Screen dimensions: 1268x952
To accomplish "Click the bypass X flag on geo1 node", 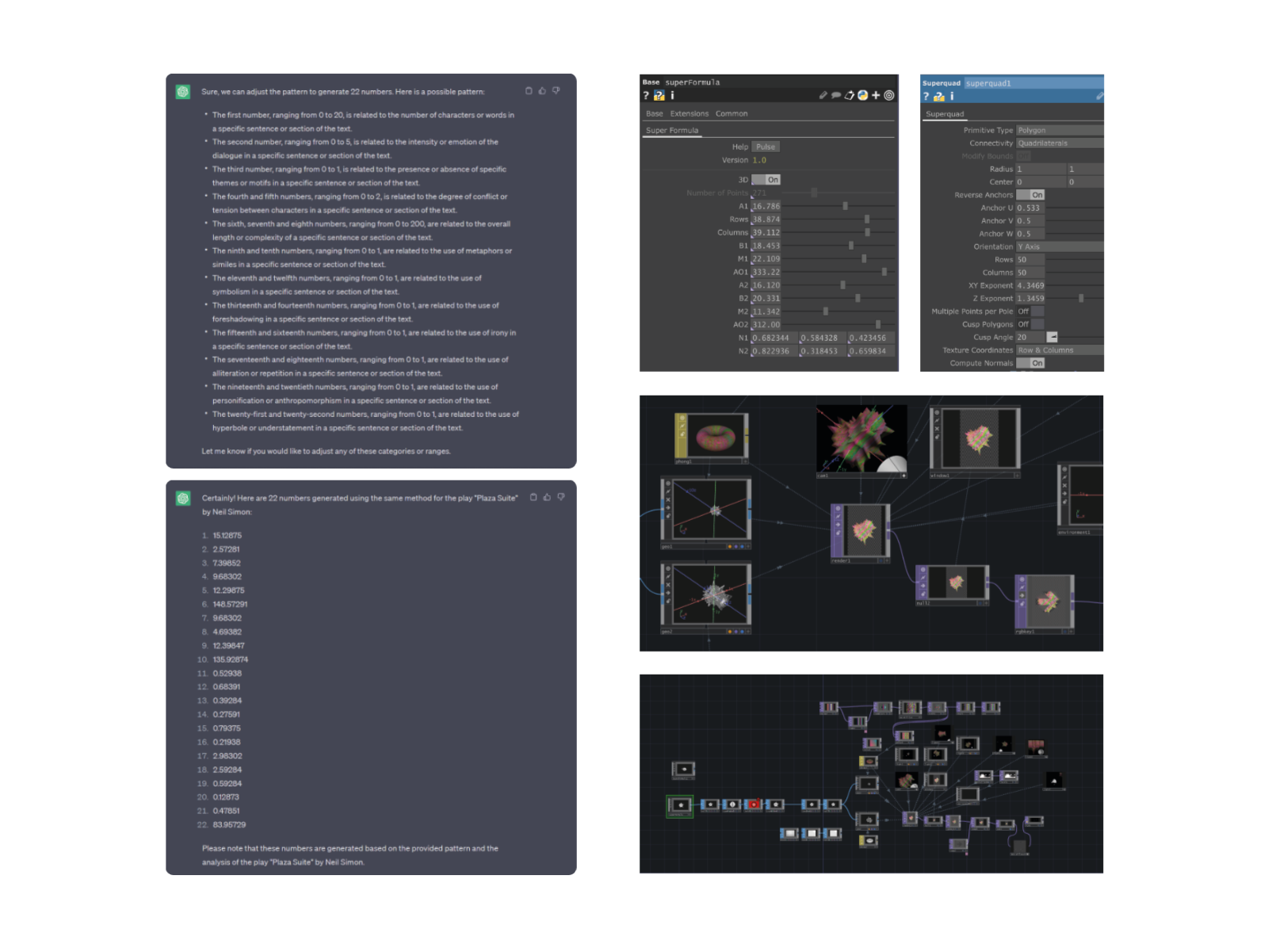I will click(x=668, y=499).
